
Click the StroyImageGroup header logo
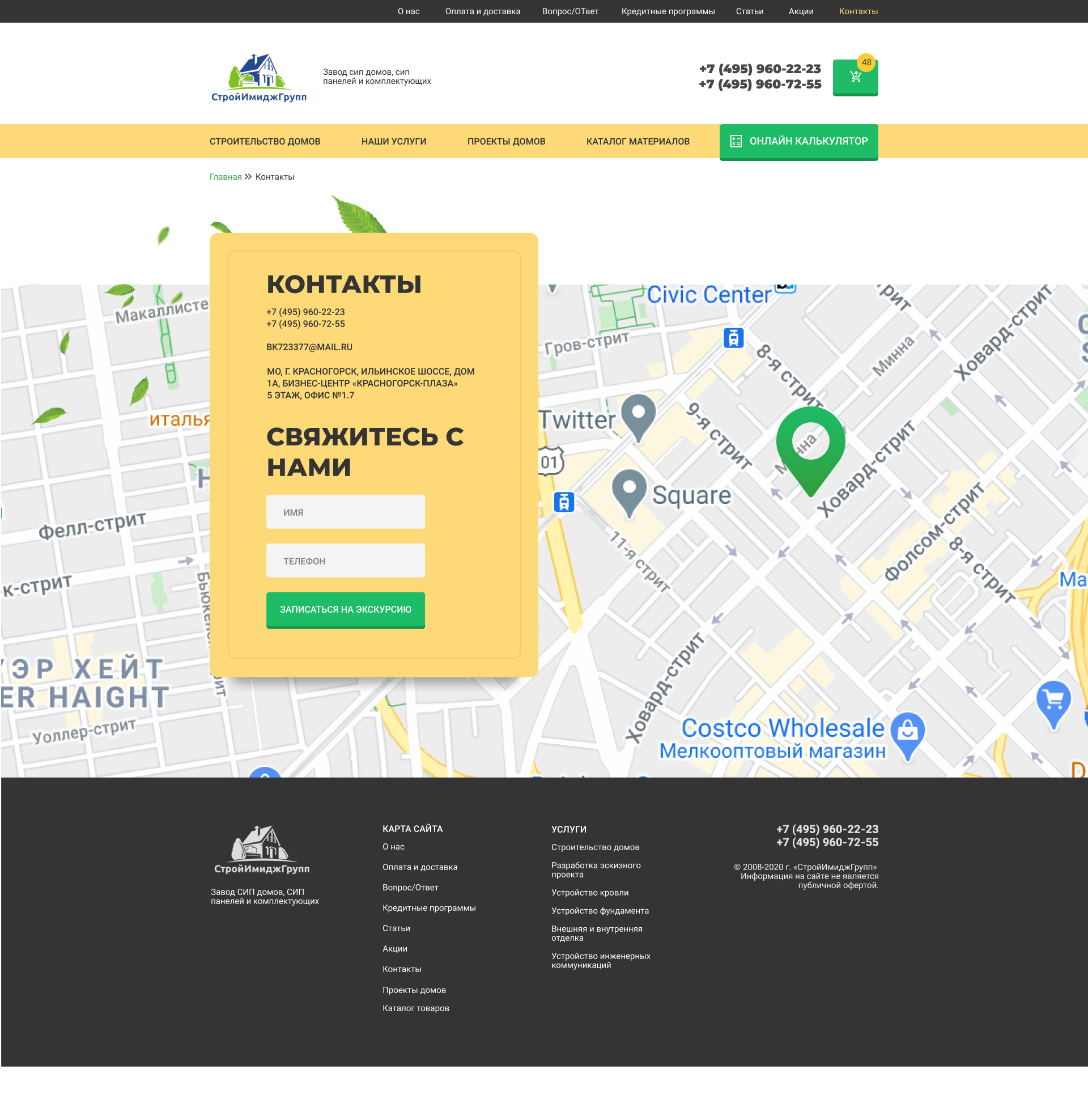[259, 78]
